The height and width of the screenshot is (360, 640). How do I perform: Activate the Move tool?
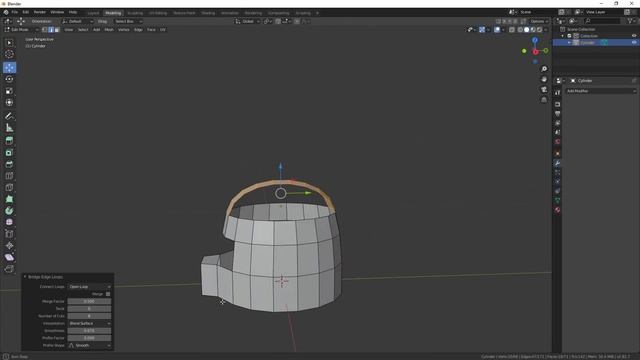(x=9, y=67)
